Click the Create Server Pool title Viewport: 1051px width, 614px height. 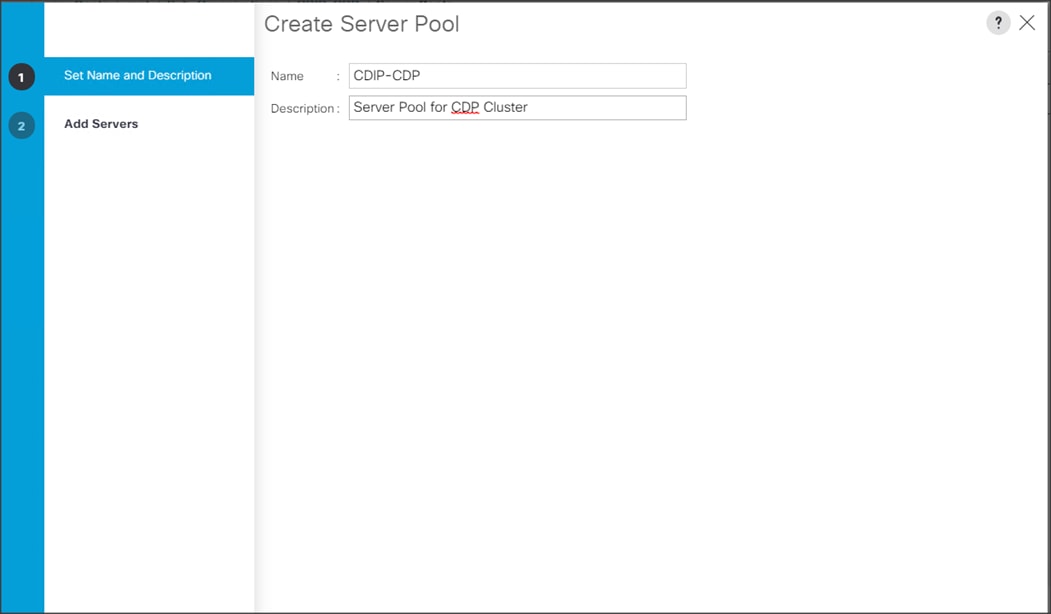click(362, 24)
